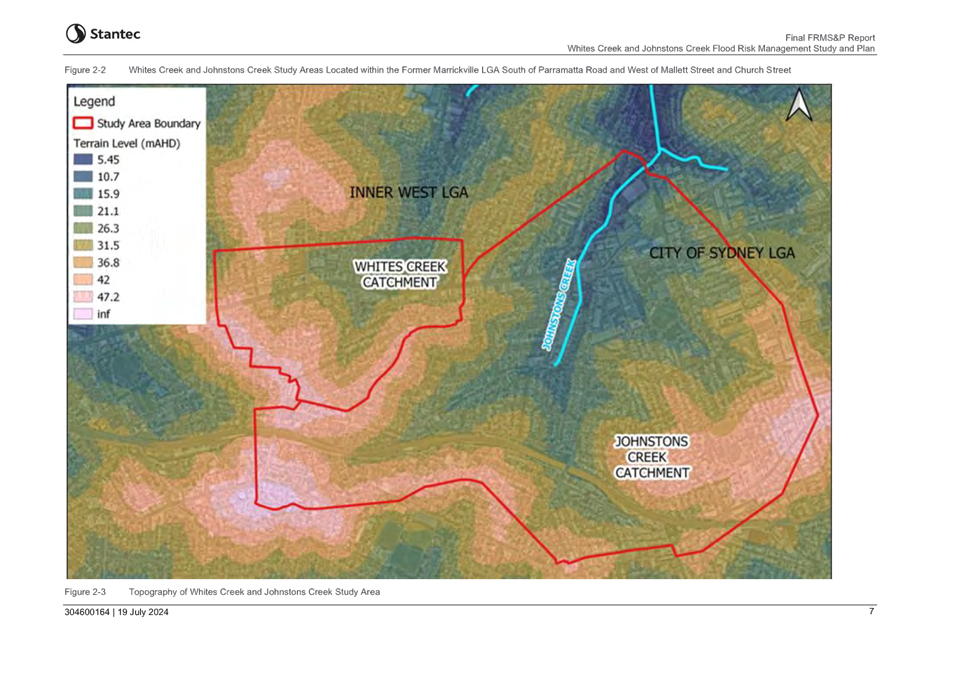Select the 15.9 terrain level color swatch
Viewport: 955px width, 675px height.
83,194
